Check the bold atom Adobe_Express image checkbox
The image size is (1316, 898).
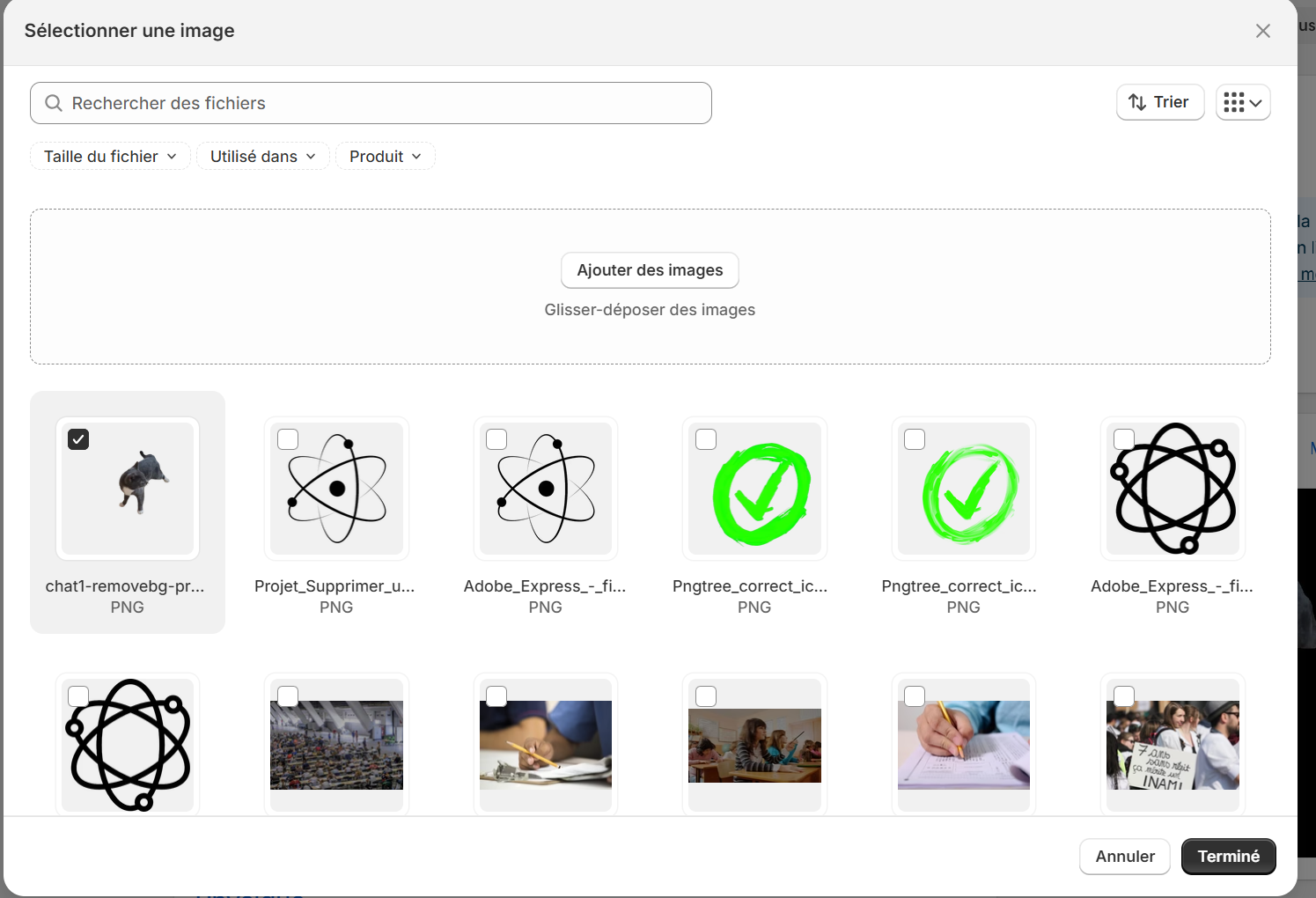1124,439
